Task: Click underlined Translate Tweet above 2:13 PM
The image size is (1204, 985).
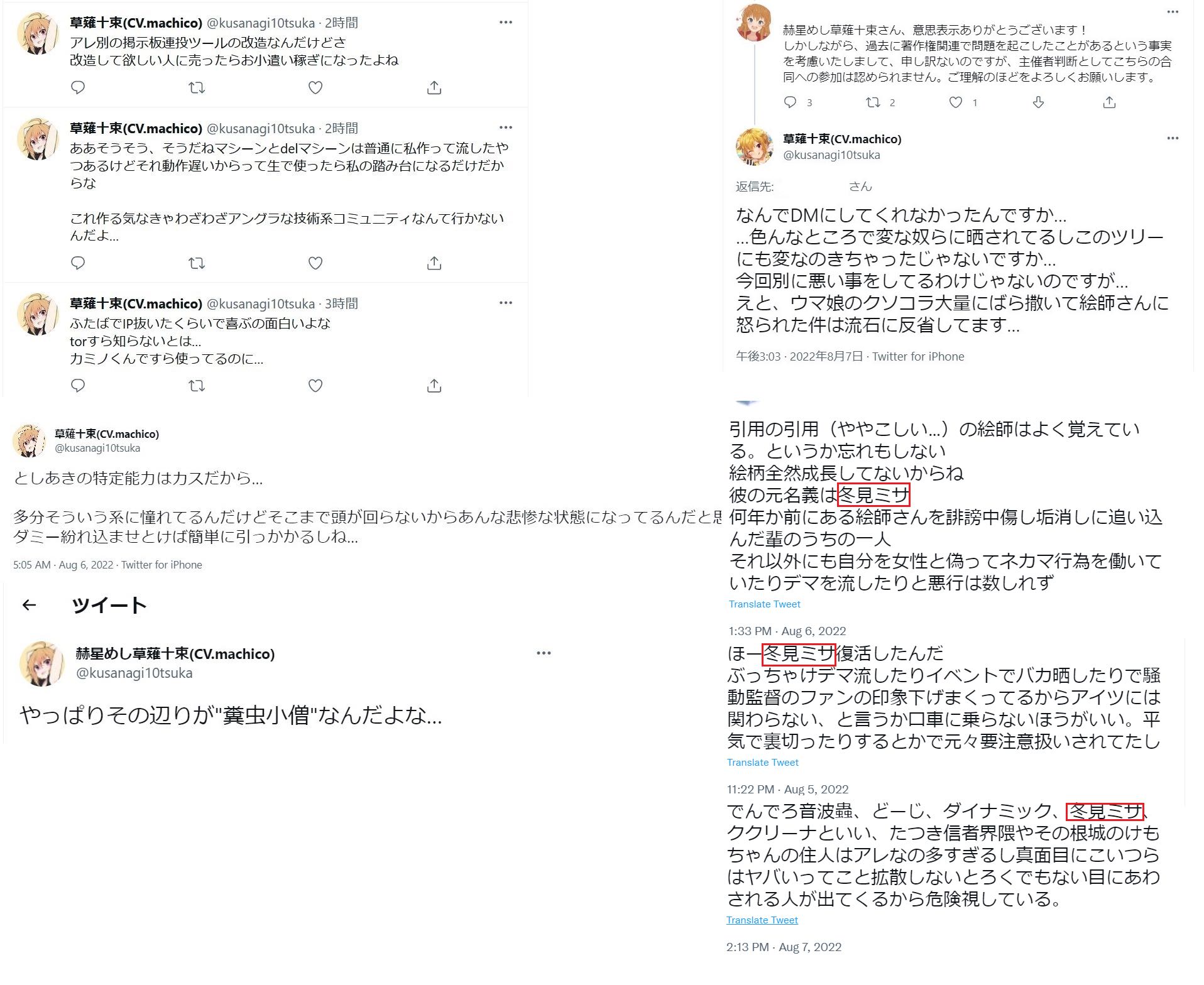Action: click(x=762, y=920)
